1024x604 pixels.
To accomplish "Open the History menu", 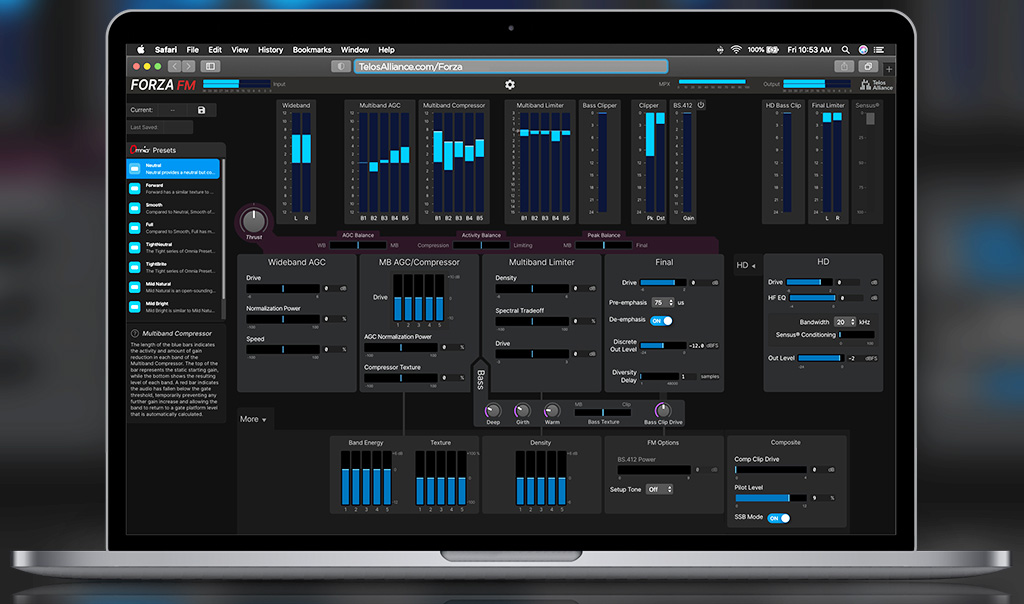I will pos(270,50).
